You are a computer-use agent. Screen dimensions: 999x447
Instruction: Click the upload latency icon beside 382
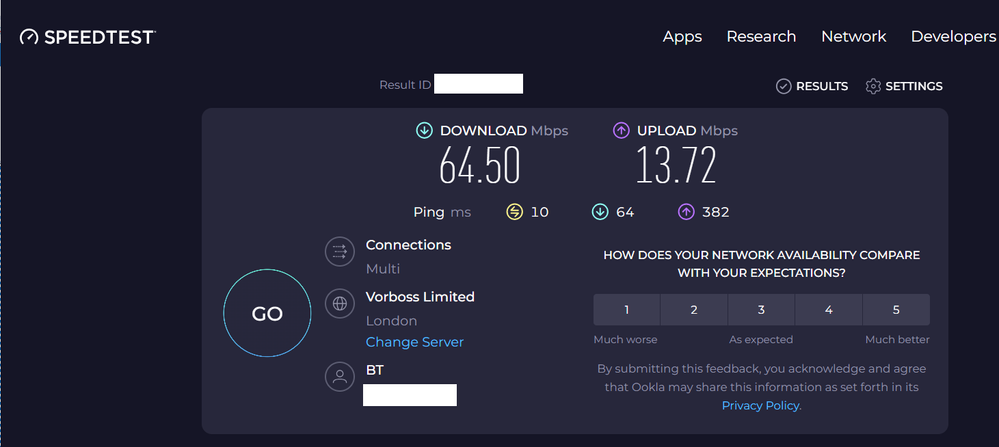coord(686,212)
